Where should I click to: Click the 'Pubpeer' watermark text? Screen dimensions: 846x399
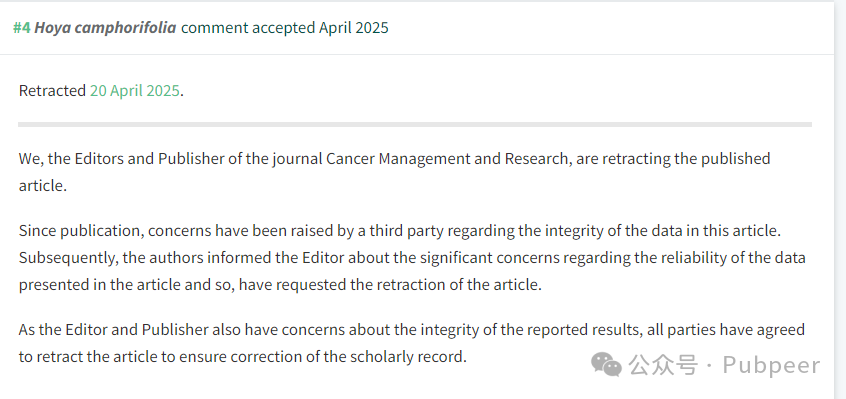click(772, 366)
